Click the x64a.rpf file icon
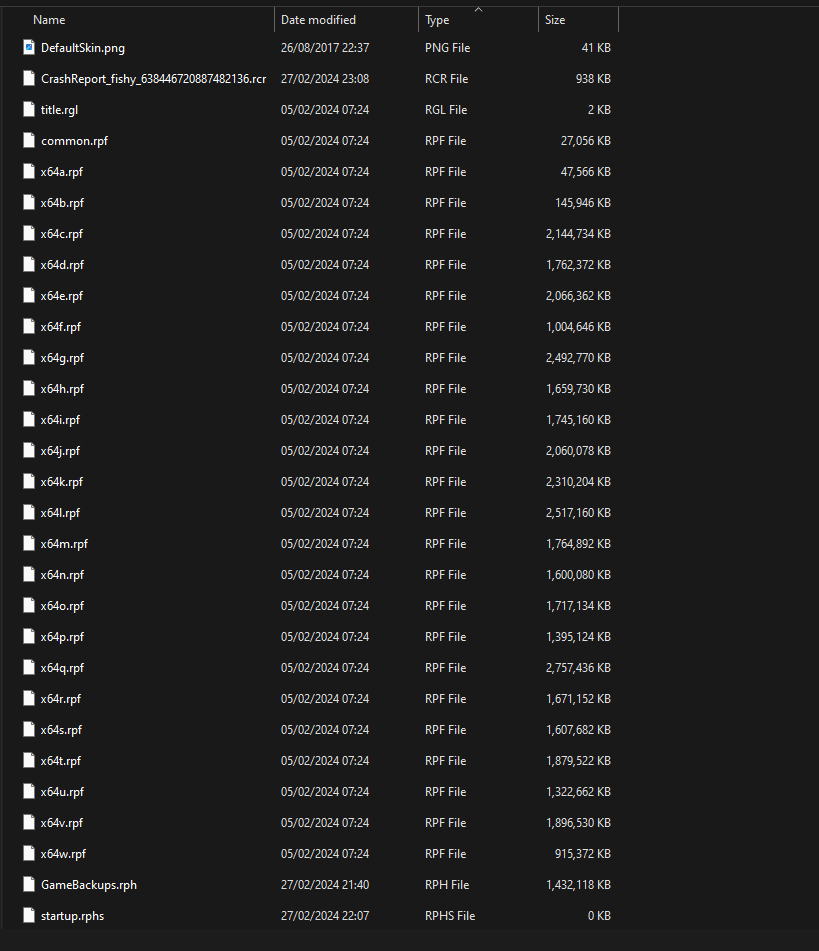 click(28, 172)
